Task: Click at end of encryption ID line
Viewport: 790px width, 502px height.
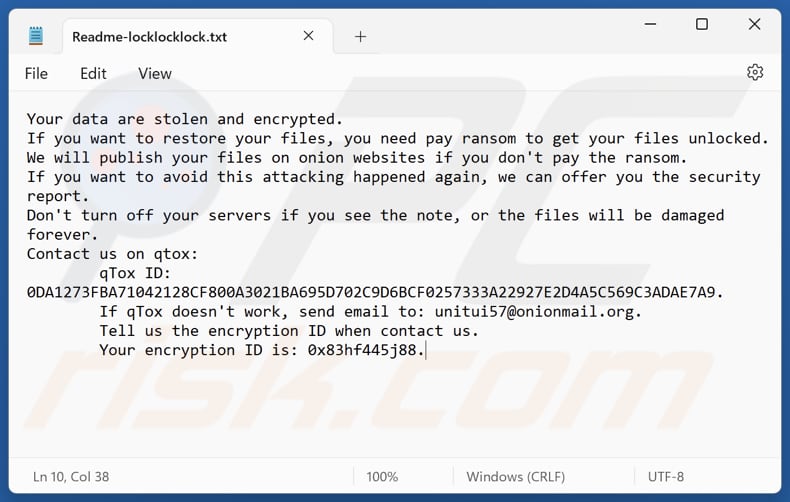Action: point(427,350)
